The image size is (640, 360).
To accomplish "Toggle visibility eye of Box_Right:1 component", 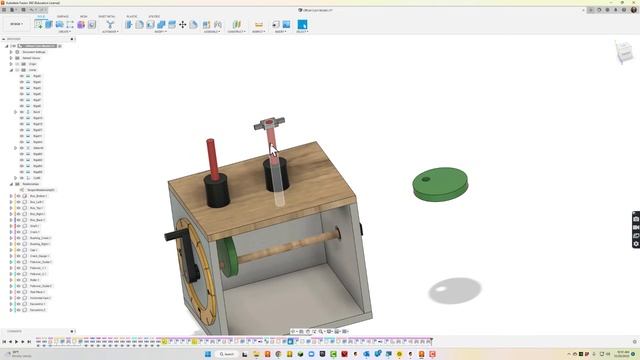I will click(x=18, y=214).
